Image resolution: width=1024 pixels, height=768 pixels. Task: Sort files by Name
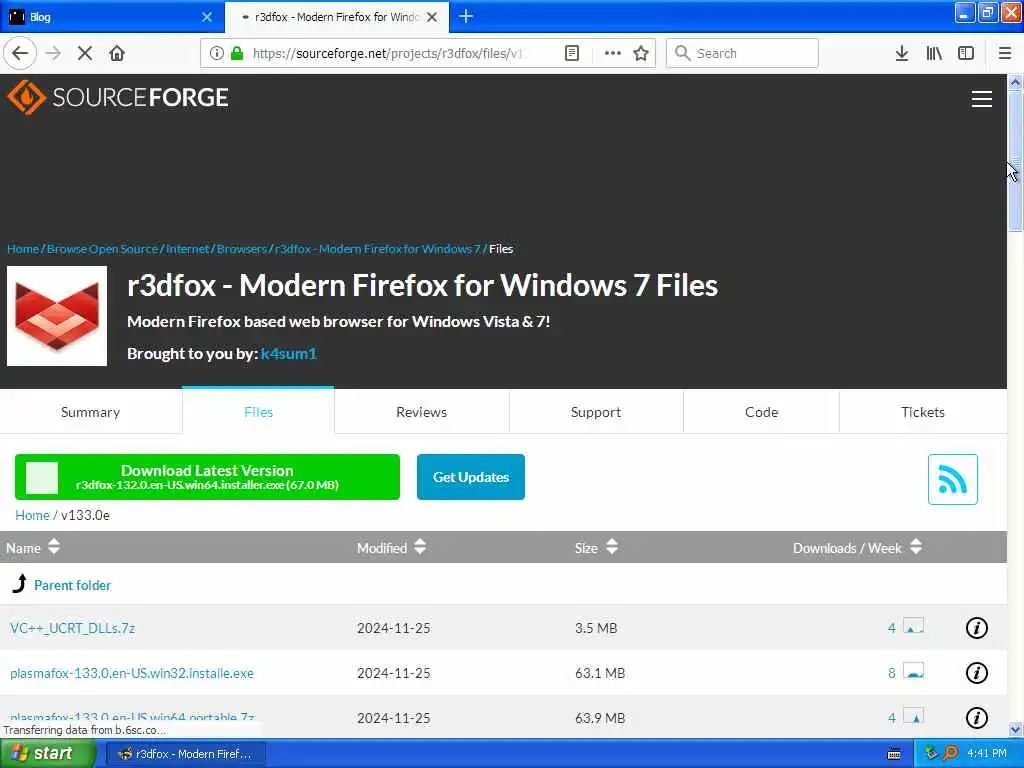pyautogui.click(x=33, y=547)
